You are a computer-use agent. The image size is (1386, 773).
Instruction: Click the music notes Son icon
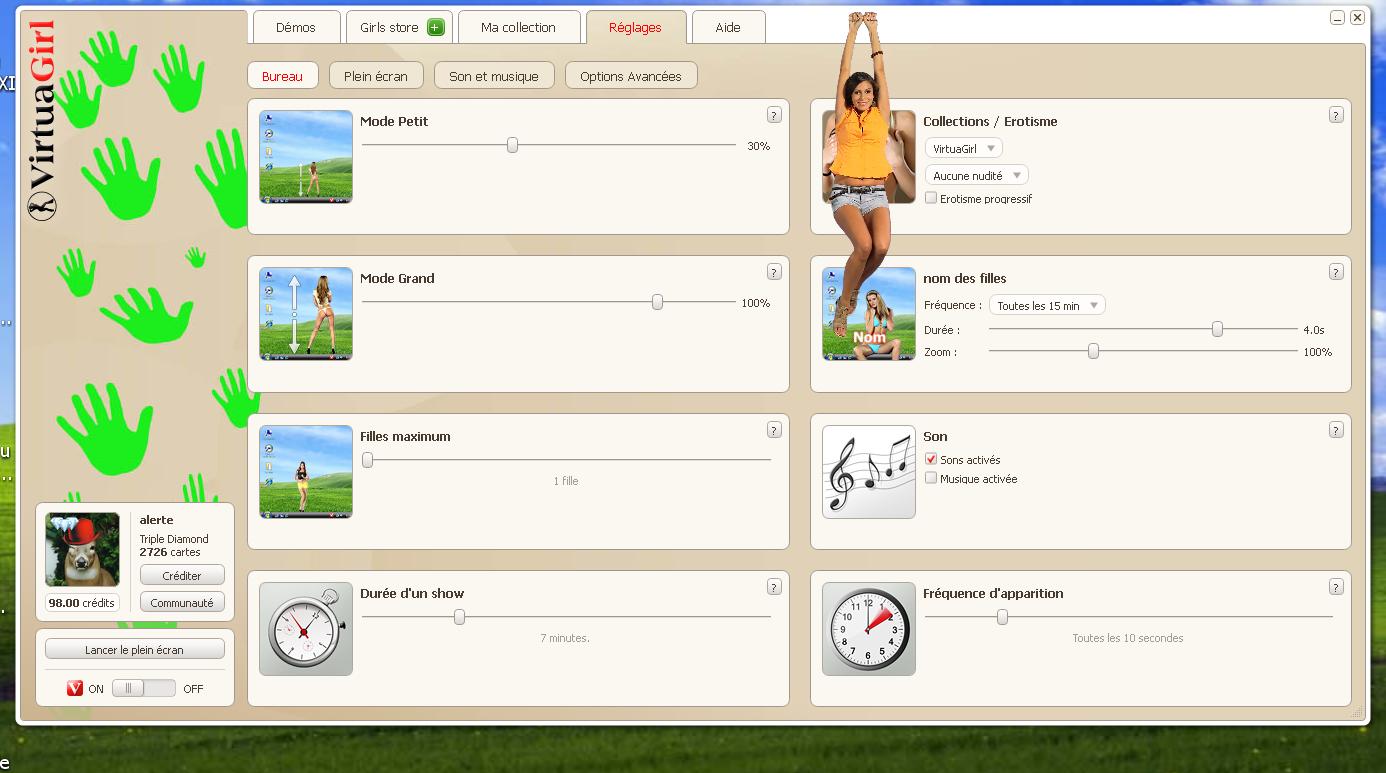click(x=868, y=472)
